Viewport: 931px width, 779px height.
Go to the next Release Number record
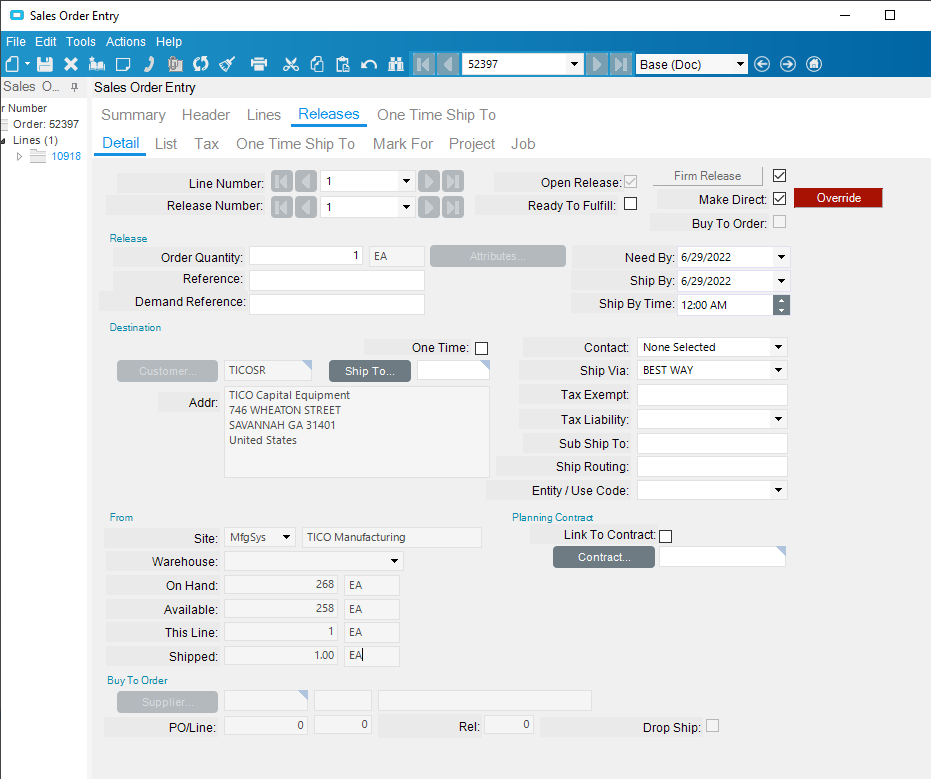click(x=429, y=207)
